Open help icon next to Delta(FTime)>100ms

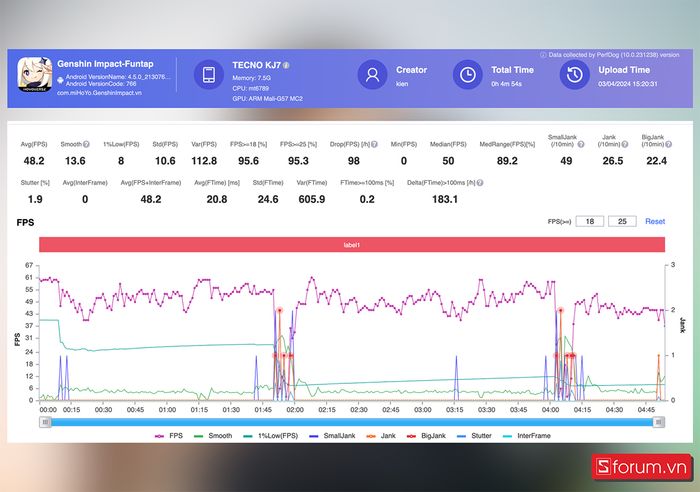480,183
